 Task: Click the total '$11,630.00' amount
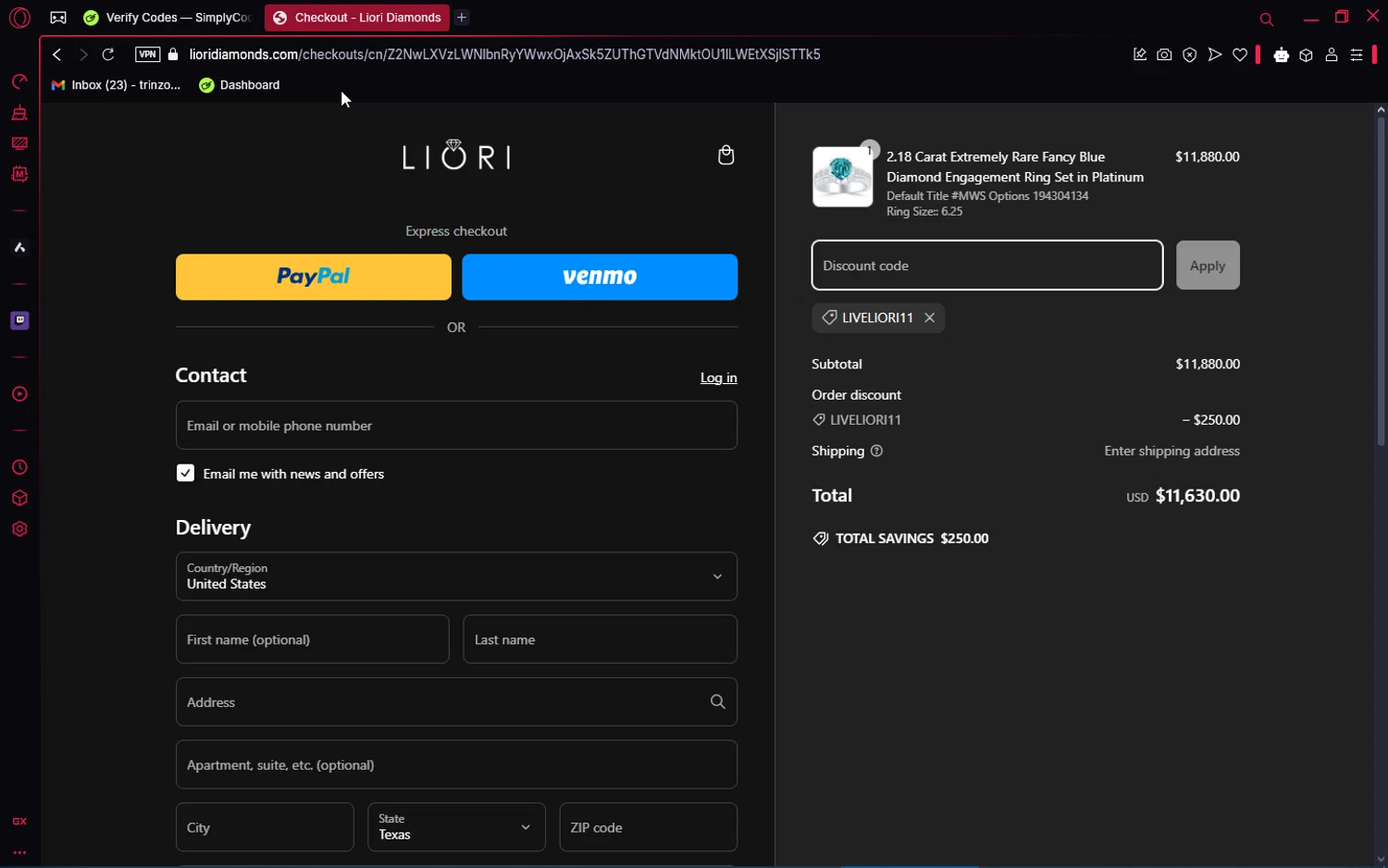1197,496
